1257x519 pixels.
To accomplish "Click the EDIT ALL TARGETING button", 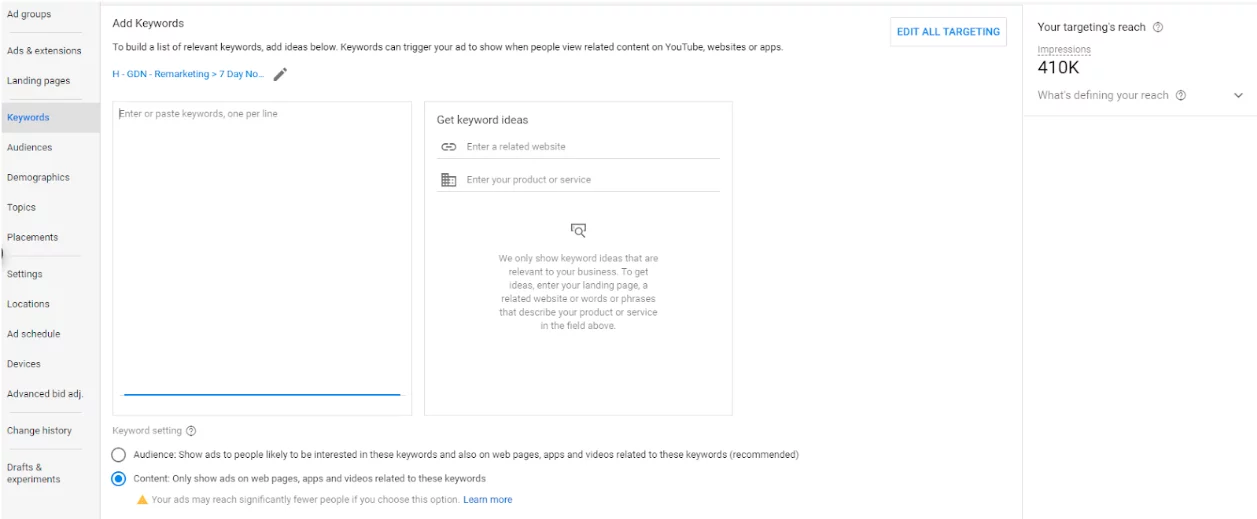I will (948, 32).
